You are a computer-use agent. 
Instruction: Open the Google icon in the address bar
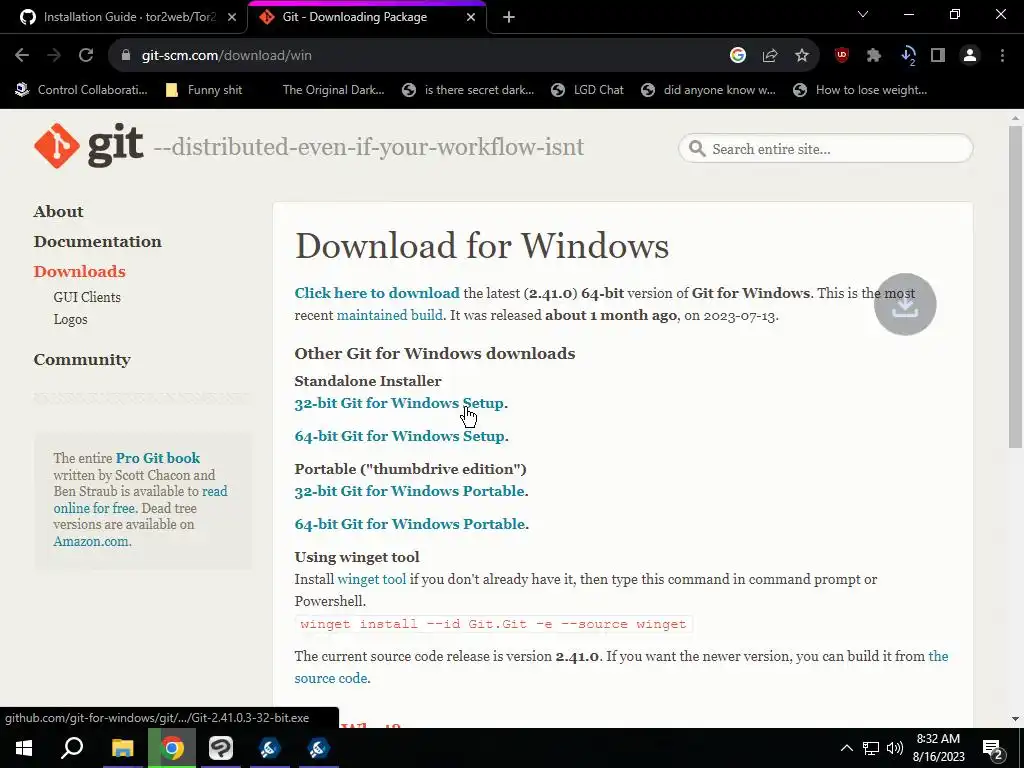[738, 56]
